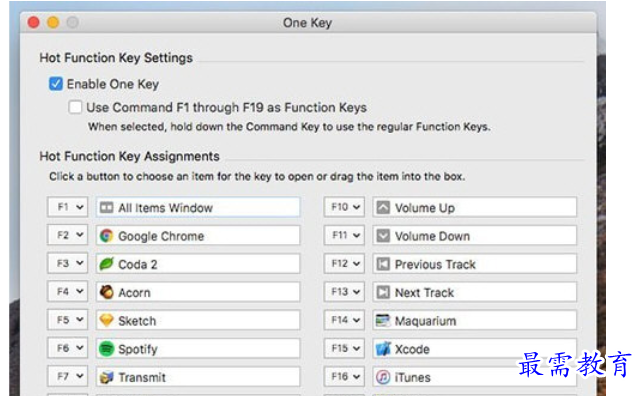Click the Transmit assignment box
Image resolution: width=640 pixels, height=396 pixels.
pos(198,377)
